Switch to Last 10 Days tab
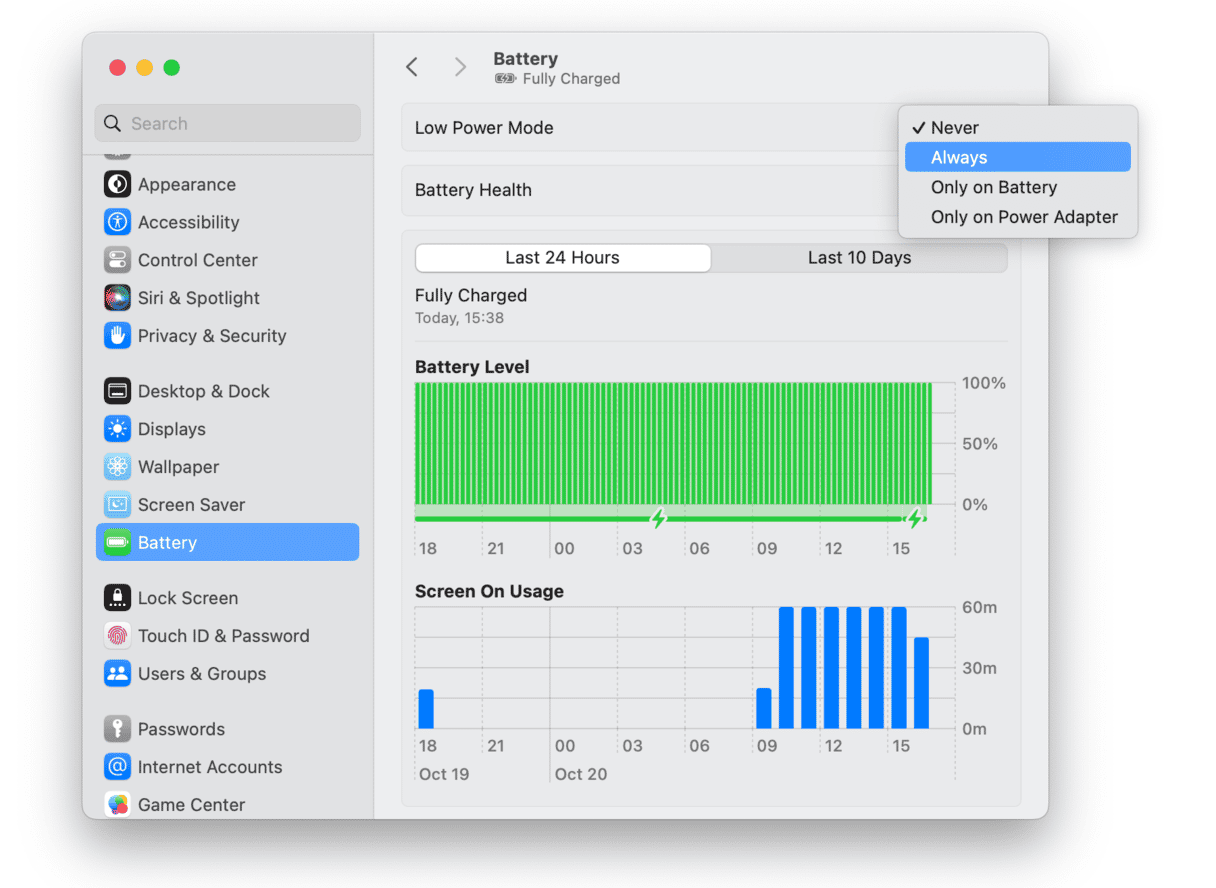 (859, 258)
